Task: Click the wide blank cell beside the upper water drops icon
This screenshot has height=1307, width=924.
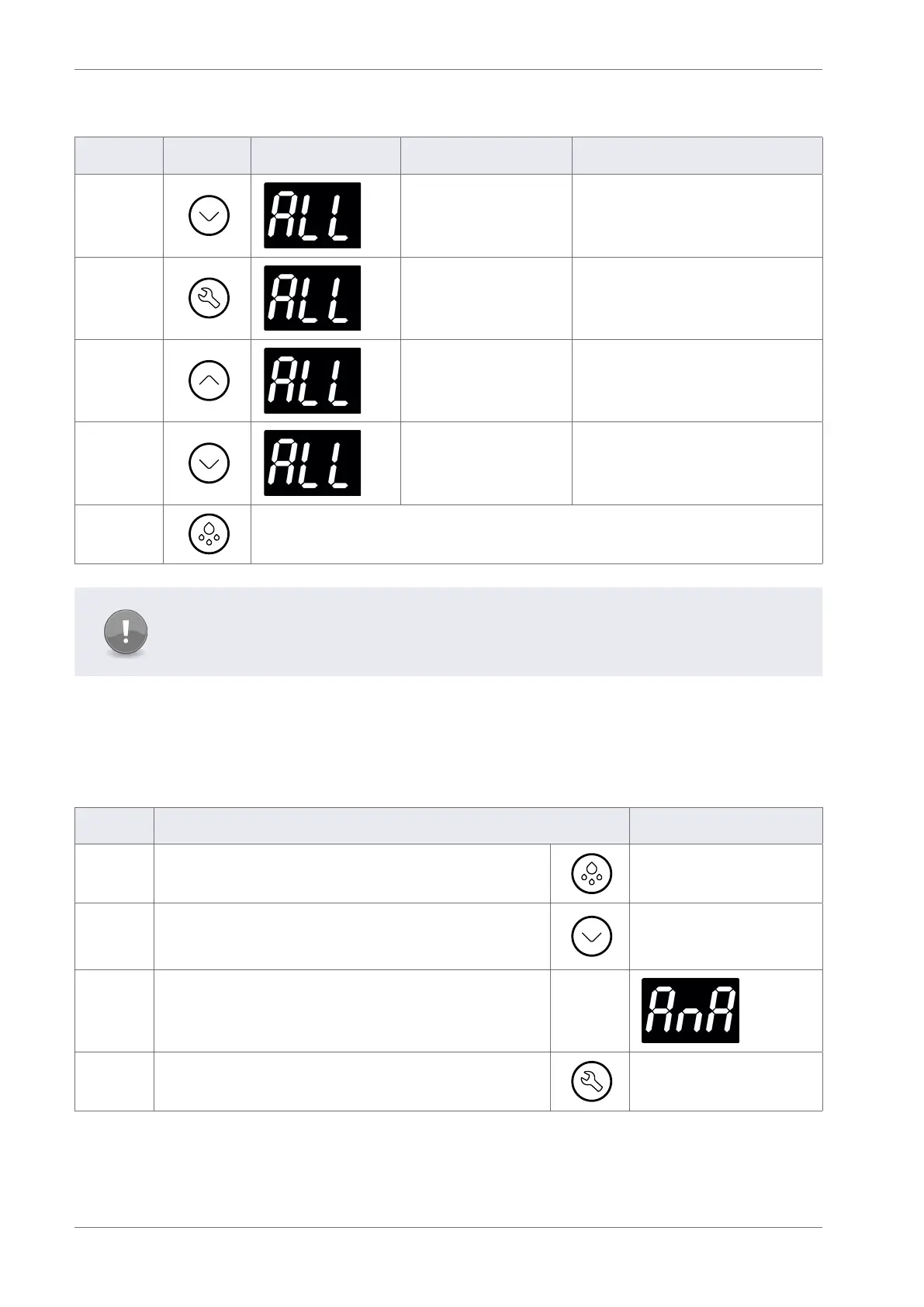Action: (x=535, y=534)
